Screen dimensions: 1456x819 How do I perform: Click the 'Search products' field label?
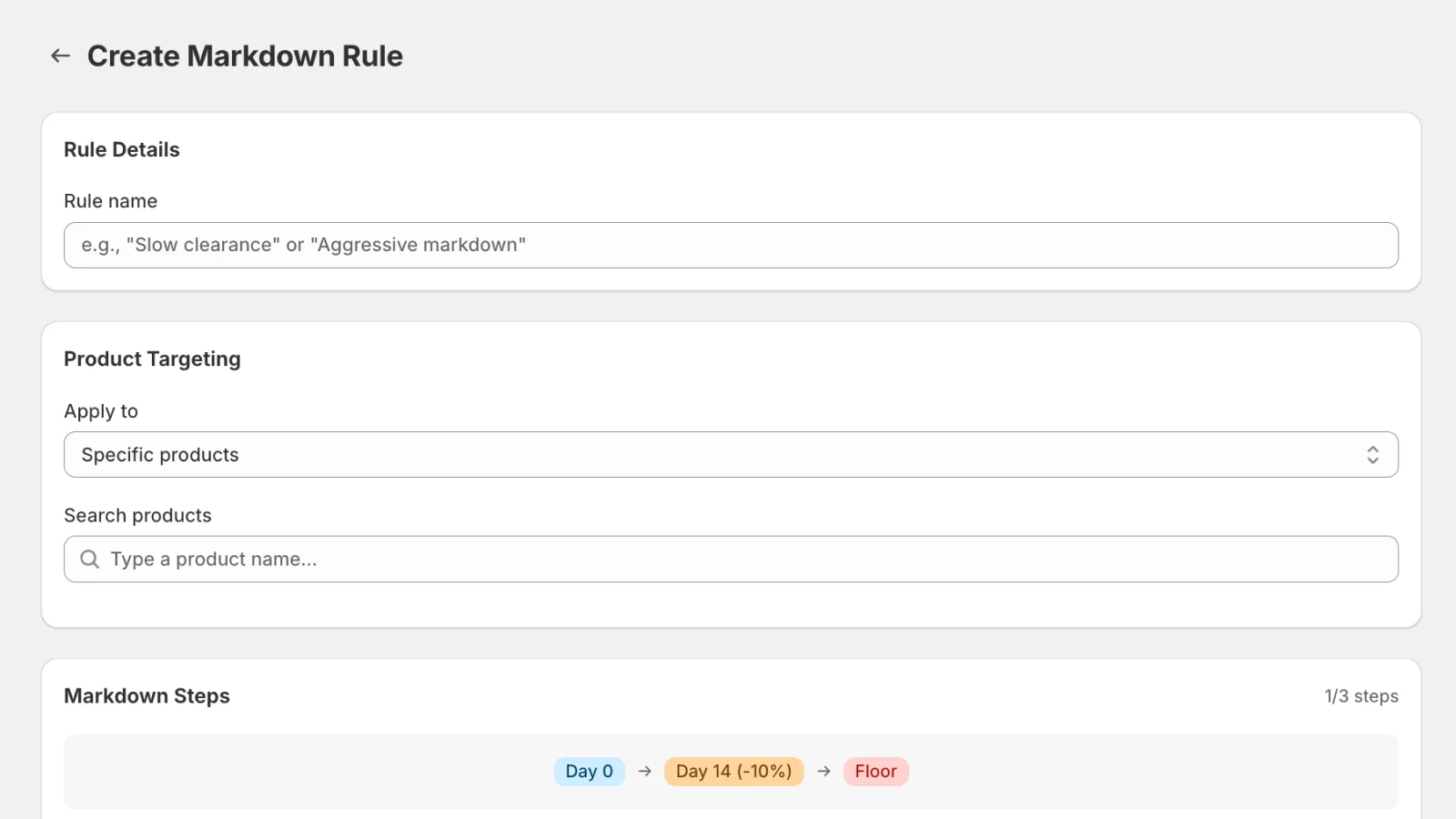coord(137,515)
